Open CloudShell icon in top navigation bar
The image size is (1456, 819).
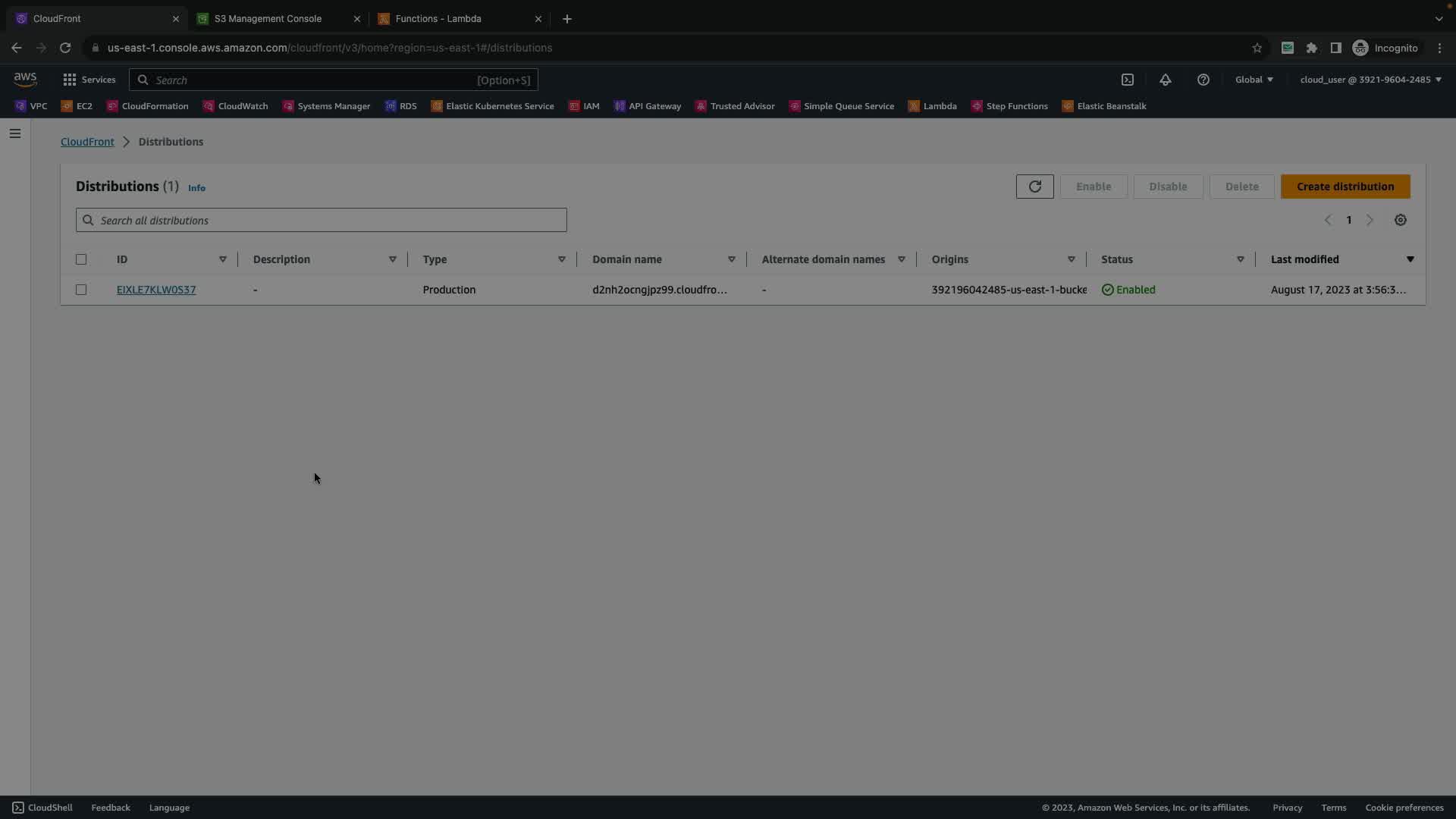pyautogui.click(x=1128, y=80)
